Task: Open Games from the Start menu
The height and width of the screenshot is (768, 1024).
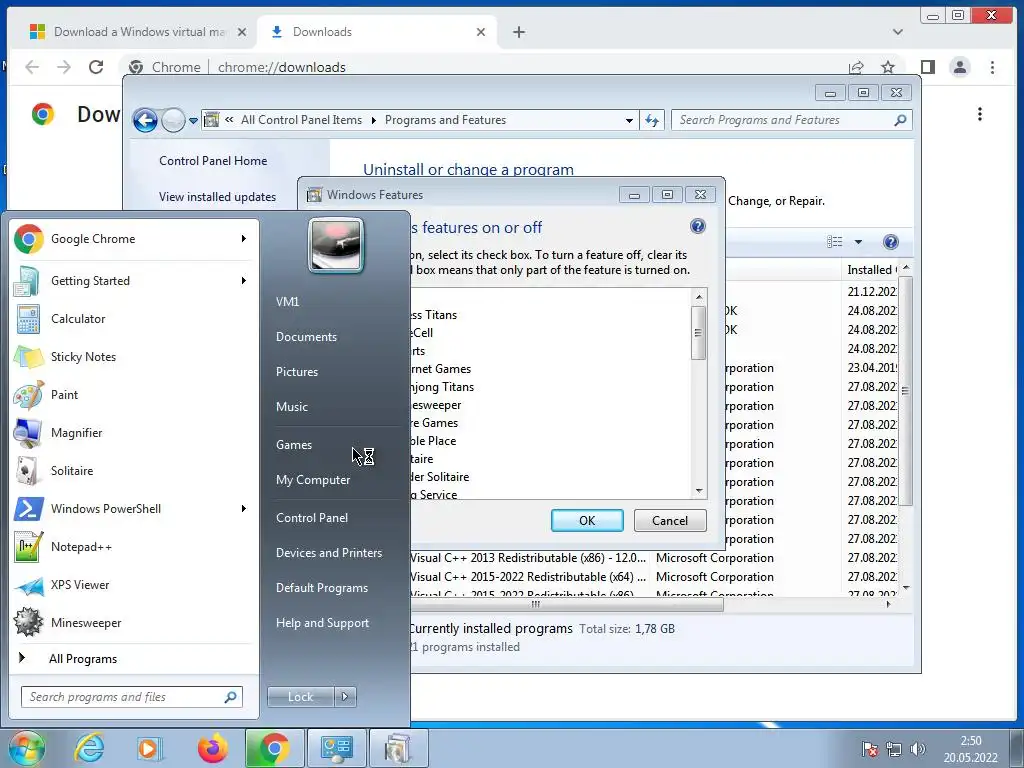Action: point(294,445)
